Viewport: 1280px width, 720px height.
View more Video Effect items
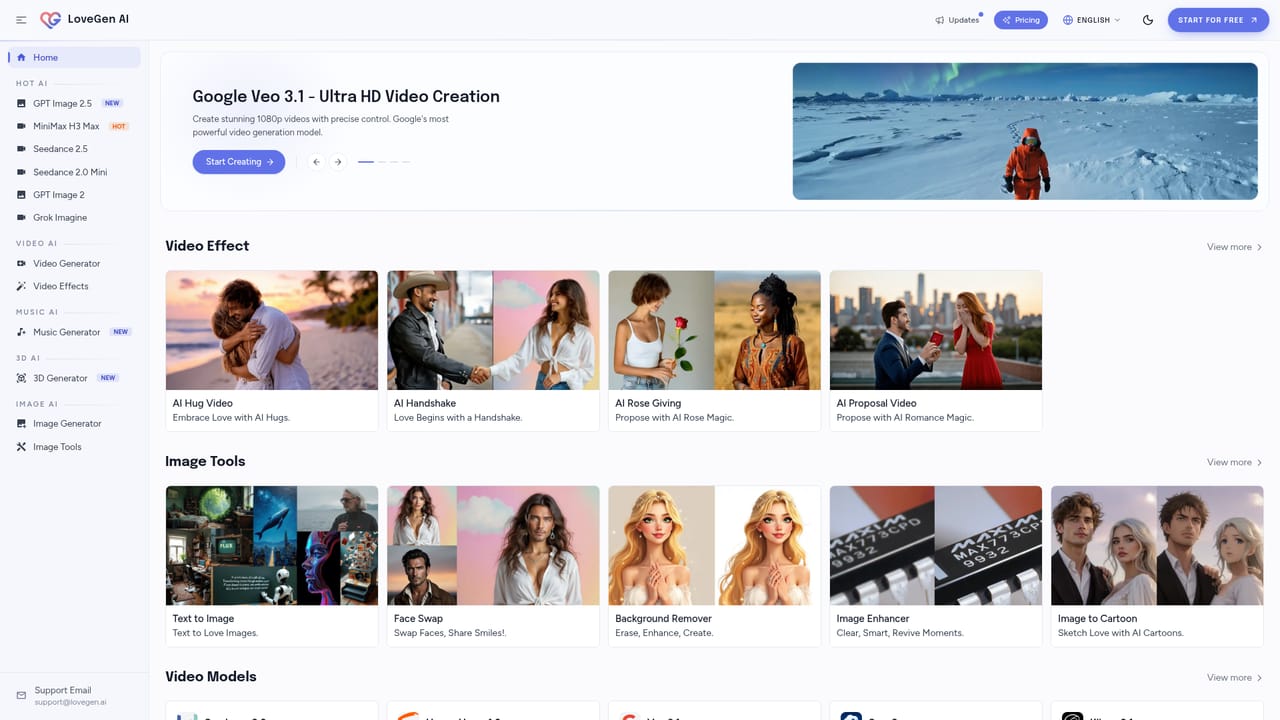click(1234, 247)
